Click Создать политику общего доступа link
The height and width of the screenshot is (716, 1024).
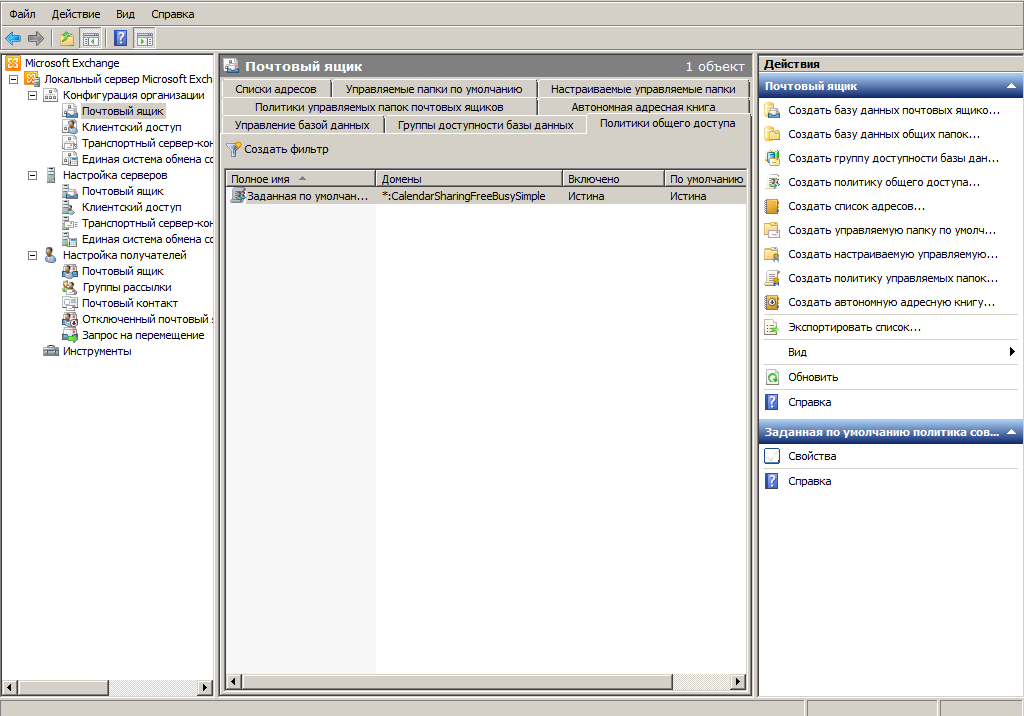click(x=883, y=182)
